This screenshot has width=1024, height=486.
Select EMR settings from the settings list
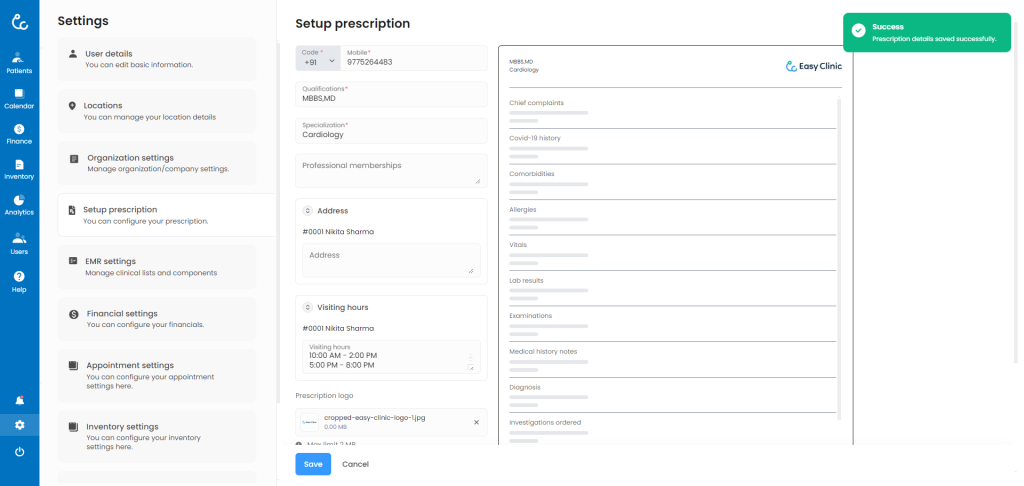click(x=166, y=267)
